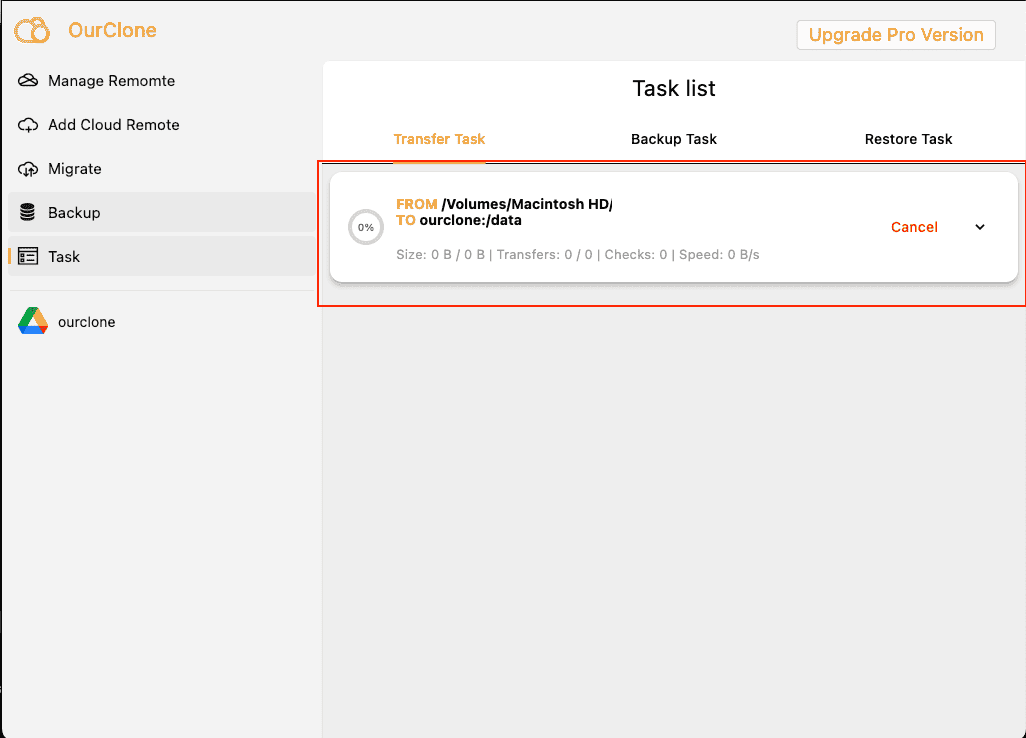Screen dimensions: 1026x738
Task: Switch to the Transfer Task tab
Action: pyautogui.click(x=439, y=139)
